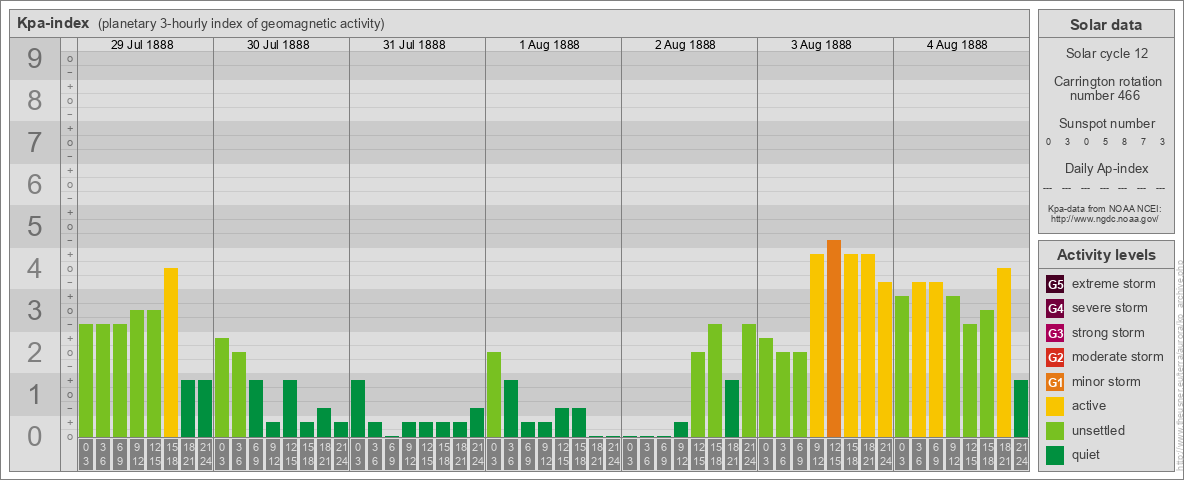
Task: Click the Kp scale number 4
Action: click(35, 269)
